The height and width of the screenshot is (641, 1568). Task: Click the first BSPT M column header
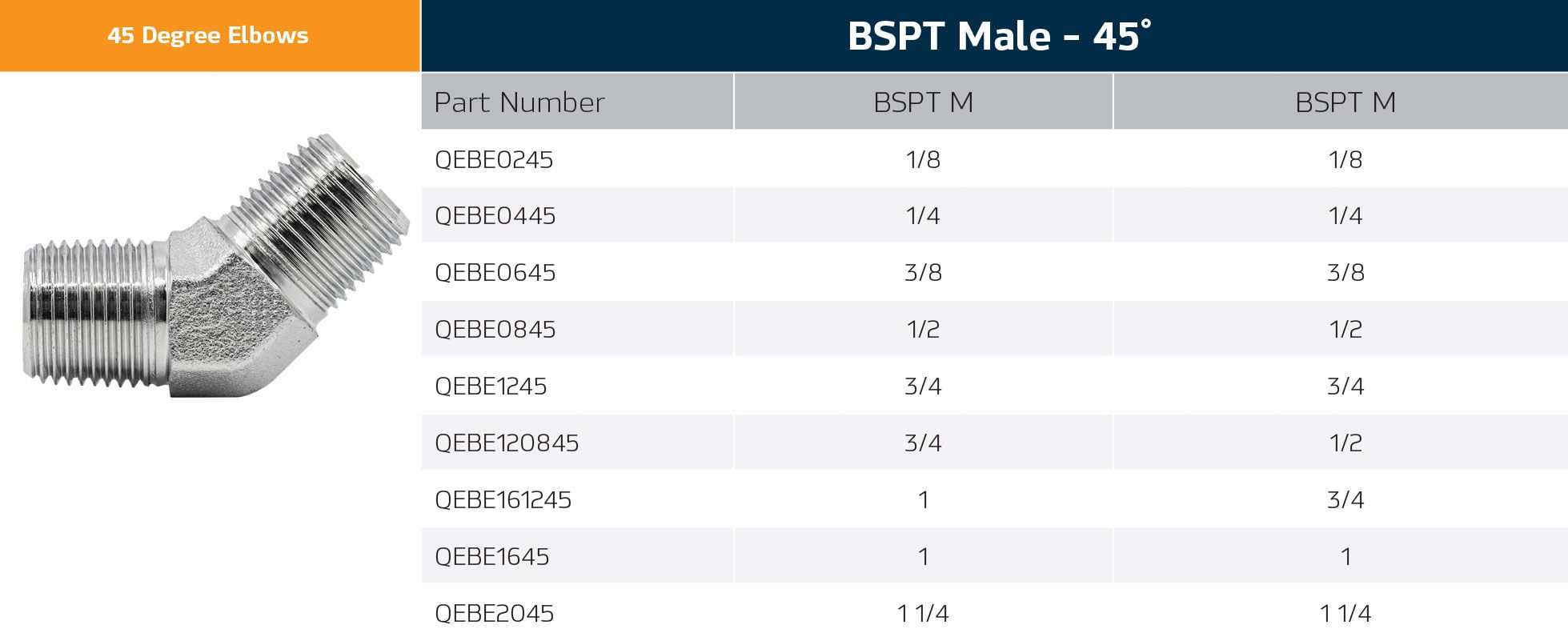tap(923, 102)
